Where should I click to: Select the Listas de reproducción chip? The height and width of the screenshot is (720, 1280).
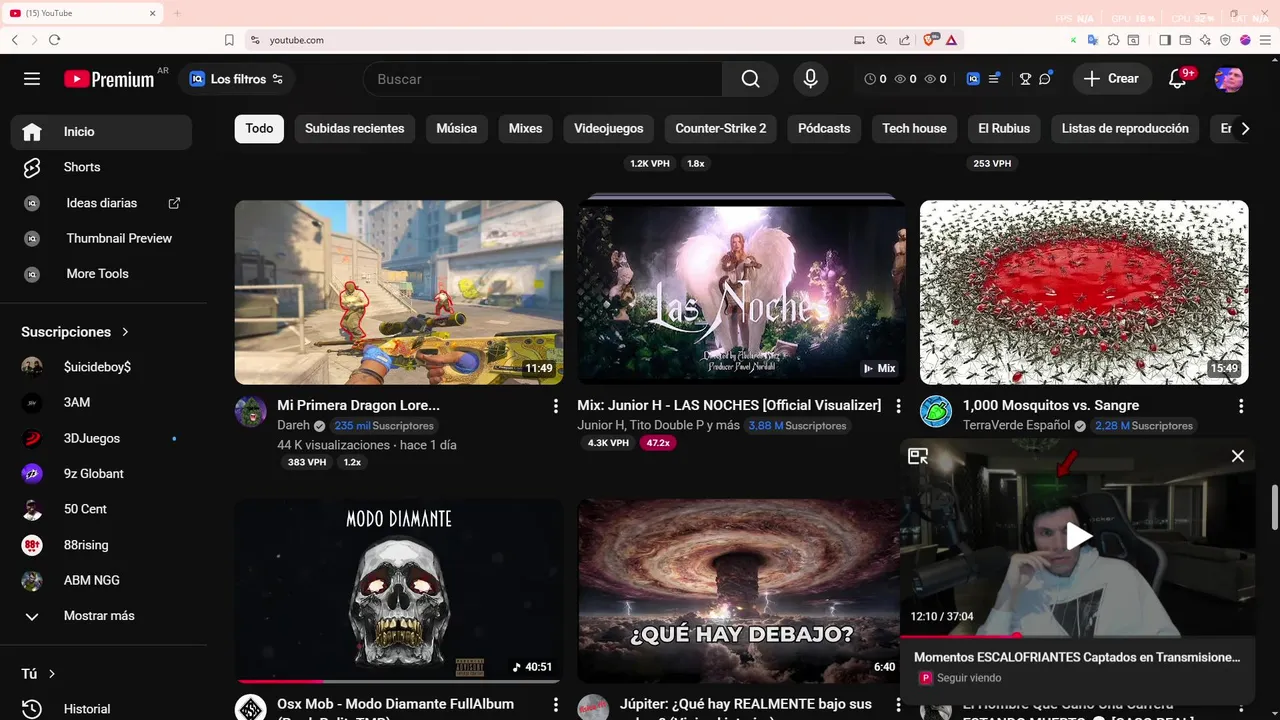coord(1125,128)
